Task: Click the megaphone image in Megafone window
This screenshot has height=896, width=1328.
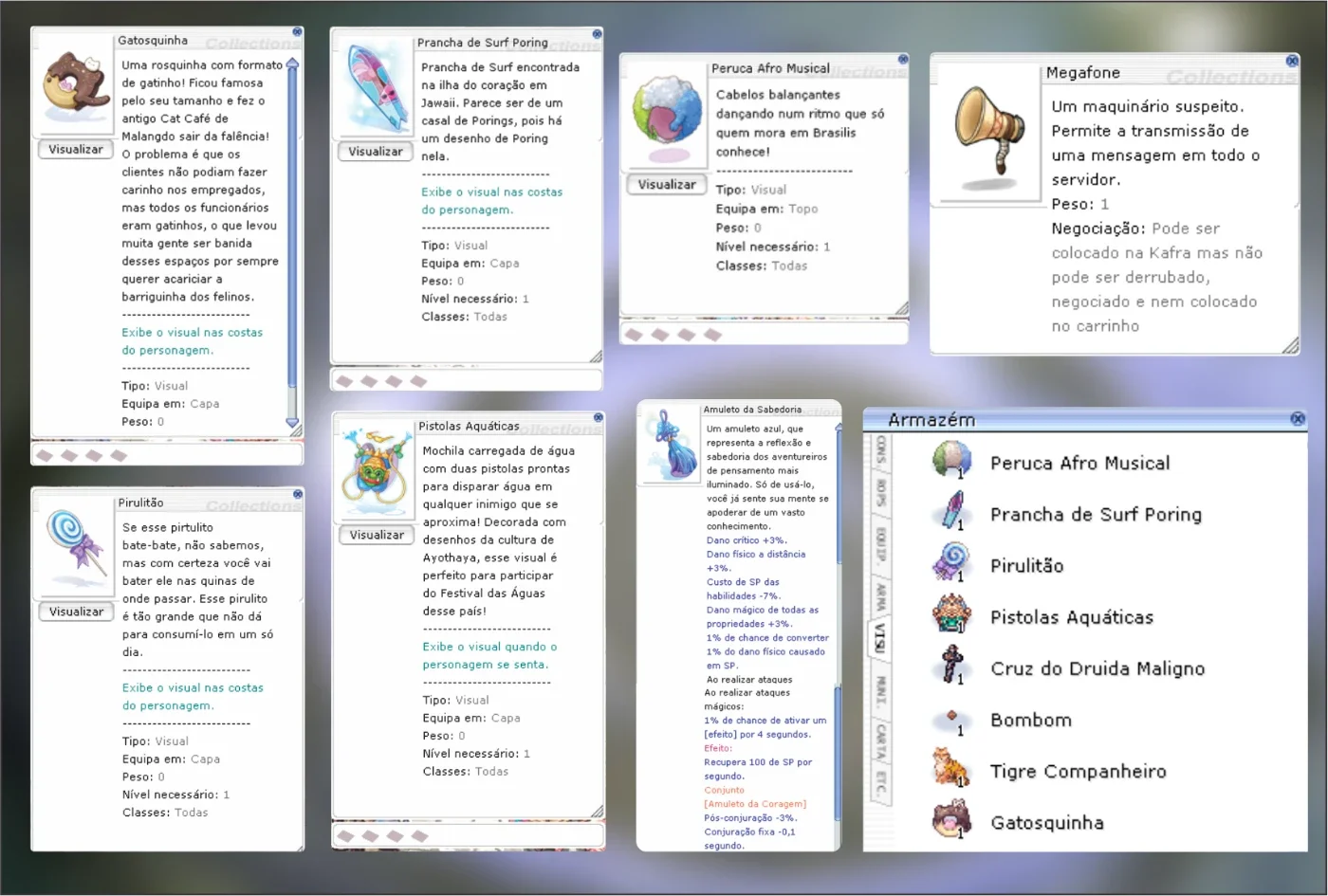Action: 987,128
